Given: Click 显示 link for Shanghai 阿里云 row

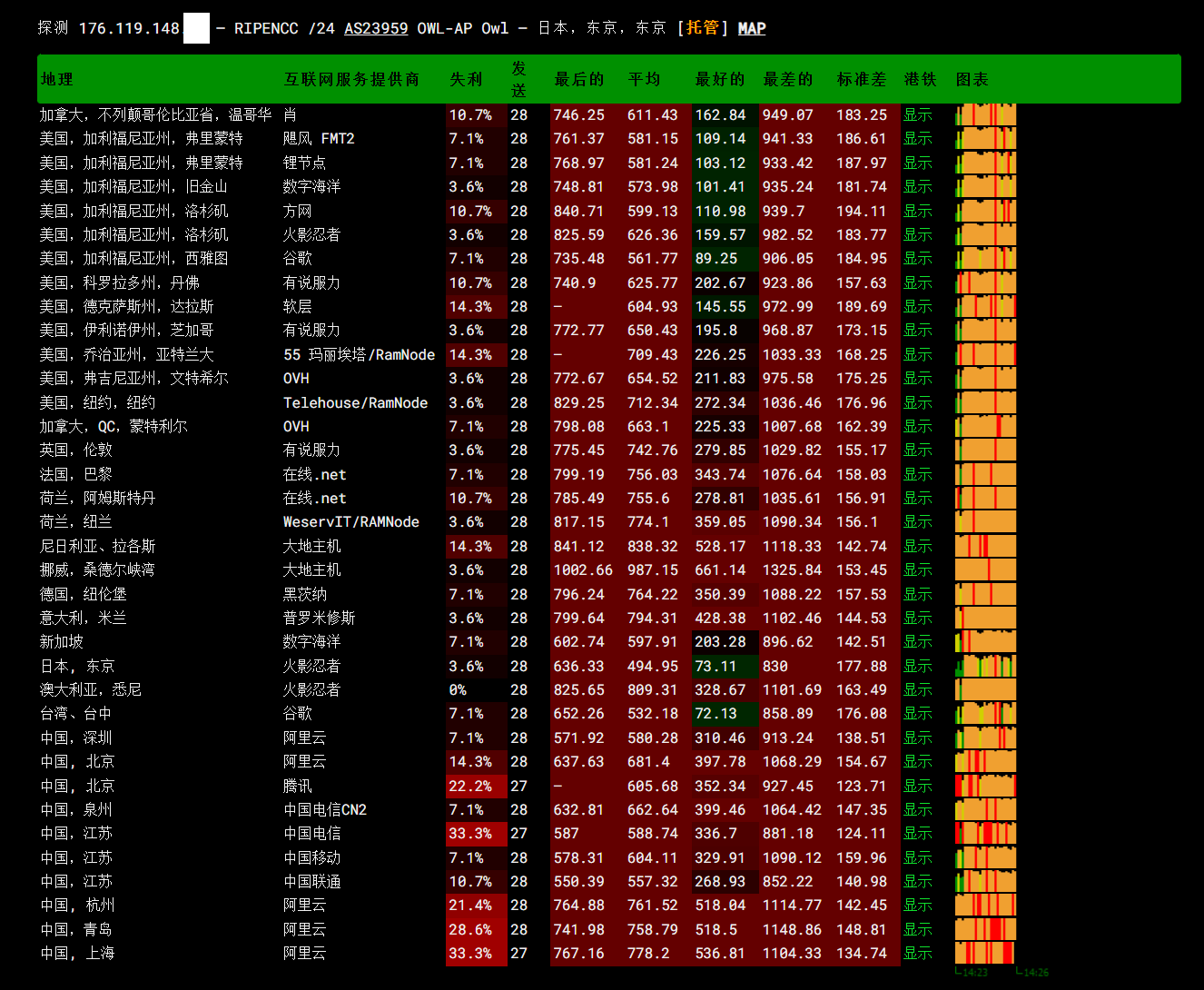Looking at the screenshot, I should coord(917,953).
